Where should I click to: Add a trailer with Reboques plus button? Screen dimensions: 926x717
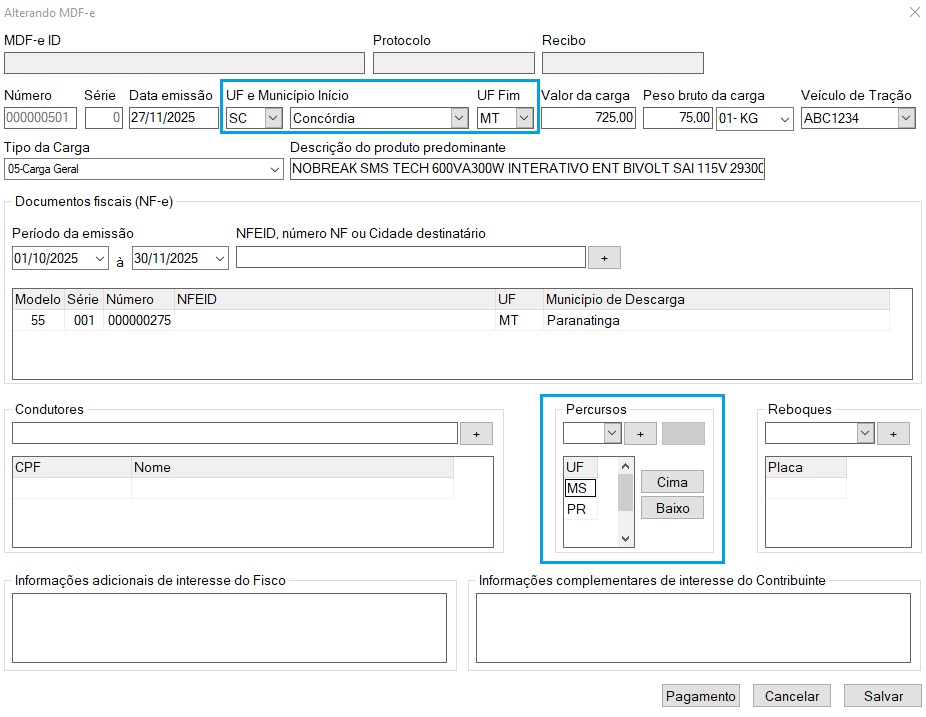[894, 433]
